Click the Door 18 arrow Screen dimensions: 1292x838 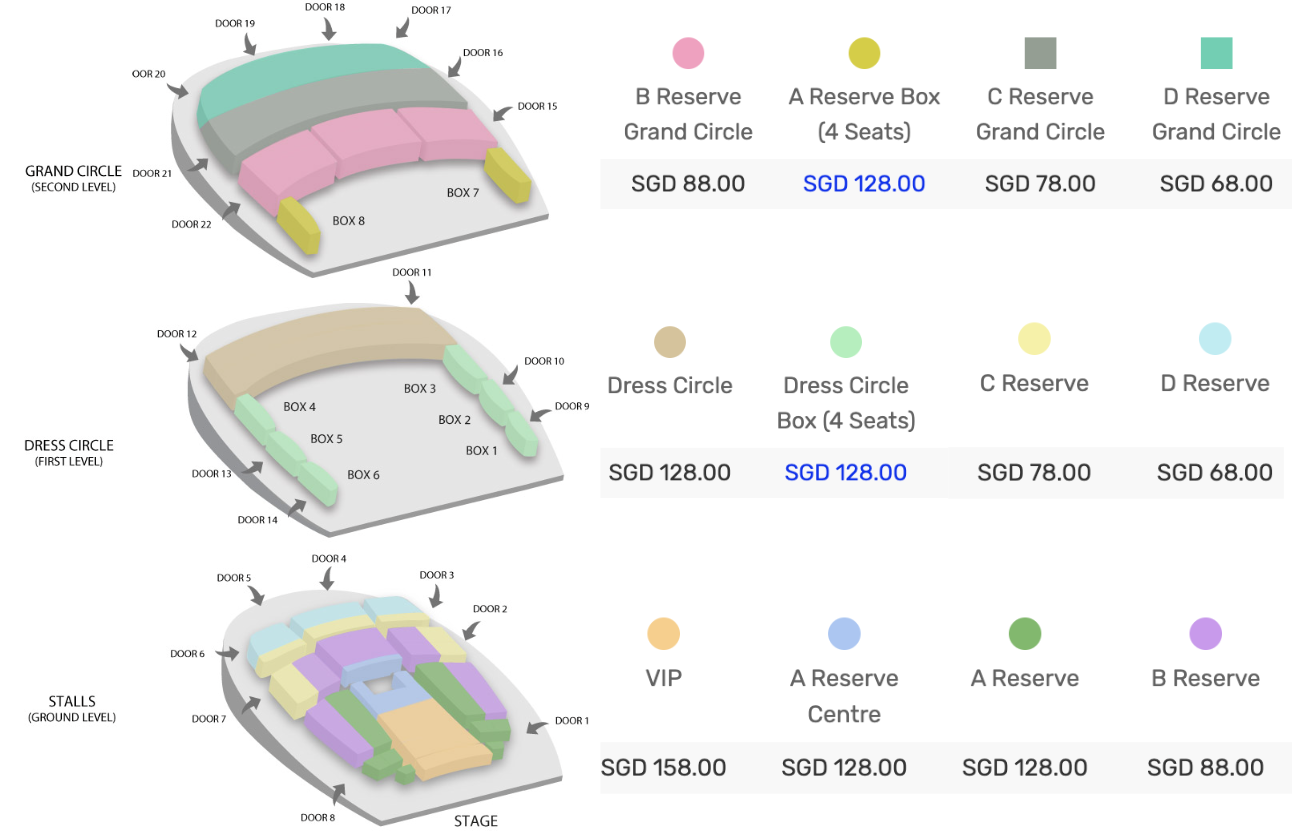point(329,30)
